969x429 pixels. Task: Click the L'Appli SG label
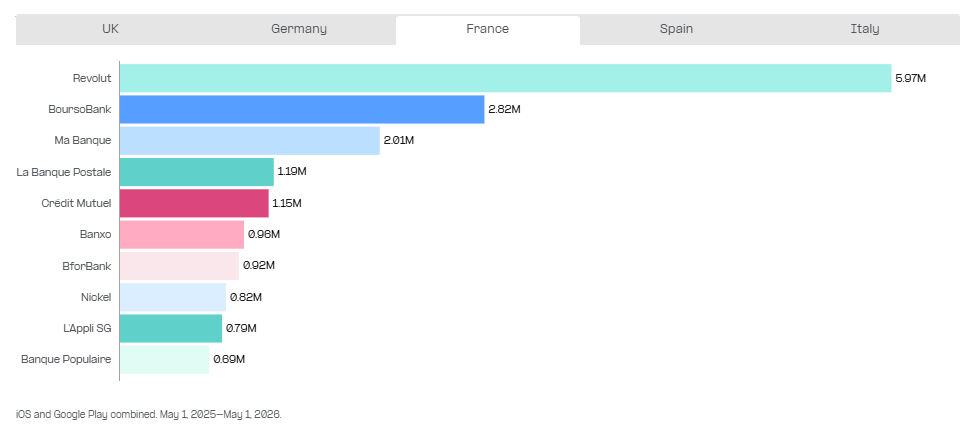(x=88, y=328)
